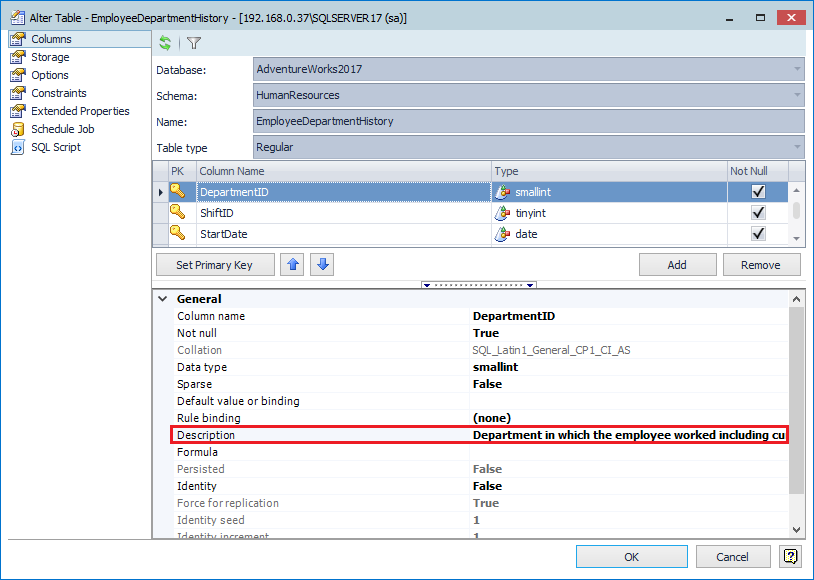Move column down with blue arrow
814x580 pixels.
[x=322, y=264]
